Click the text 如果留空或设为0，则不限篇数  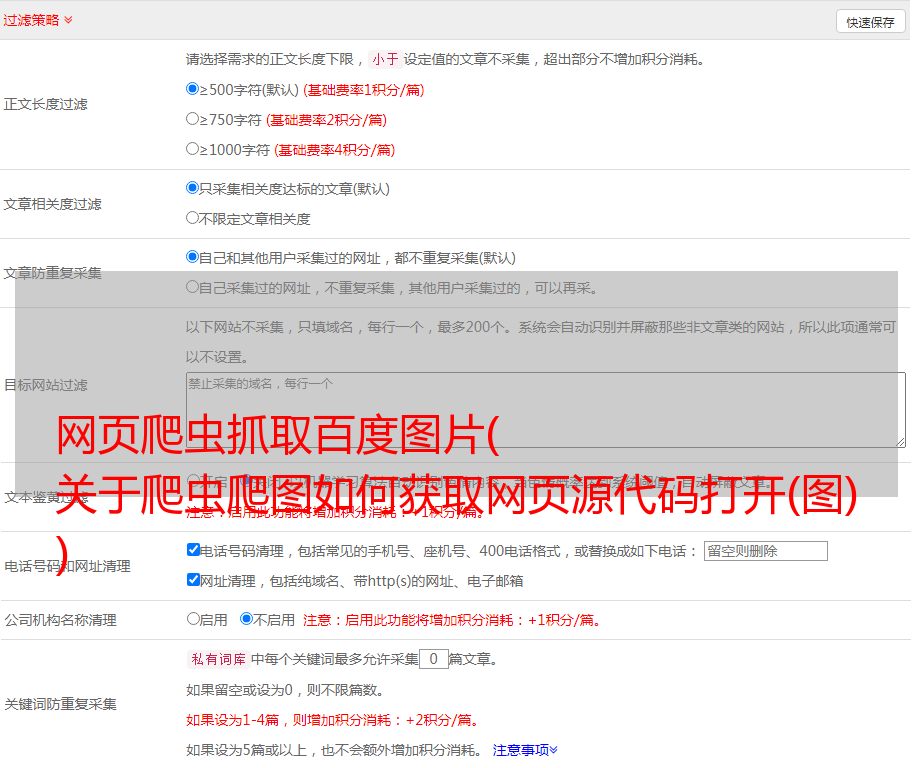coord(285,691)
